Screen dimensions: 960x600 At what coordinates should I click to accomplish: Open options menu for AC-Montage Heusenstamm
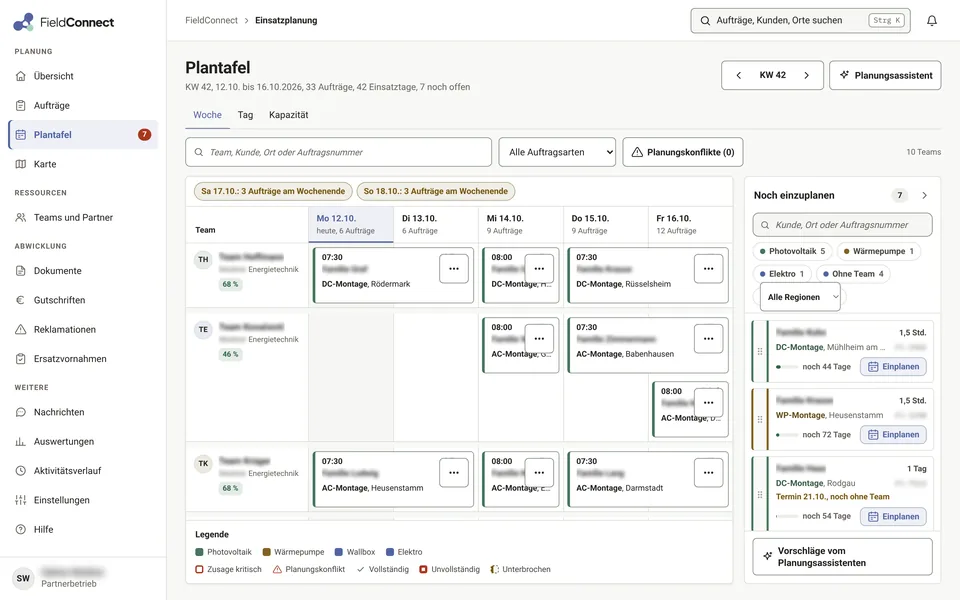point(454,473)
